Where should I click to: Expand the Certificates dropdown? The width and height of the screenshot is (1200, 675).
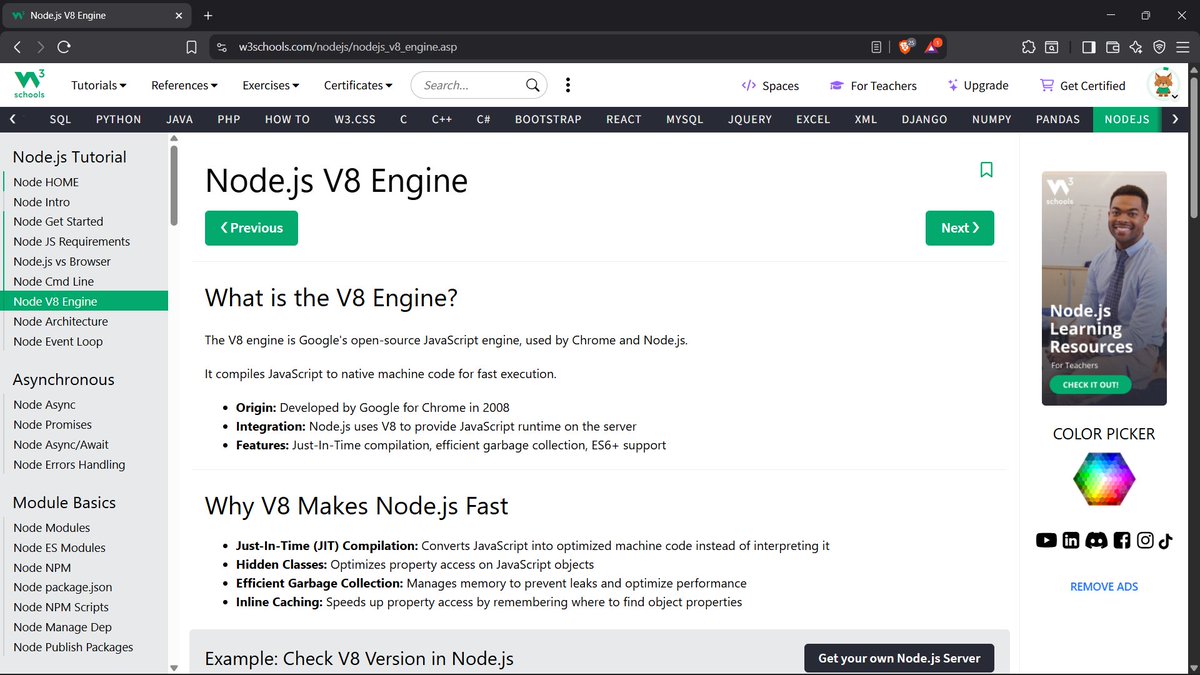358,85
